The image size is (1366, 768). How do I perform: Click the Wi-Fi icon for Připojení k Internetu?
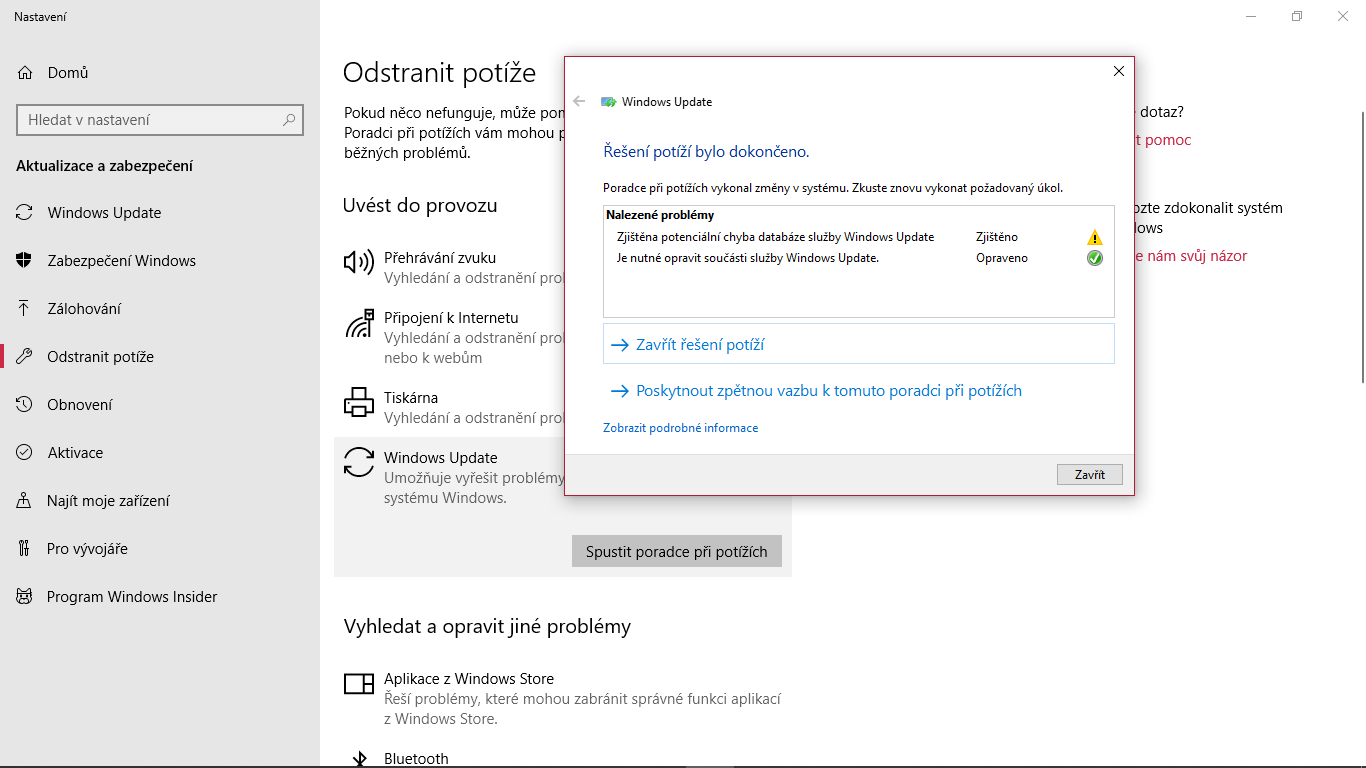click(x=358, y=322)
